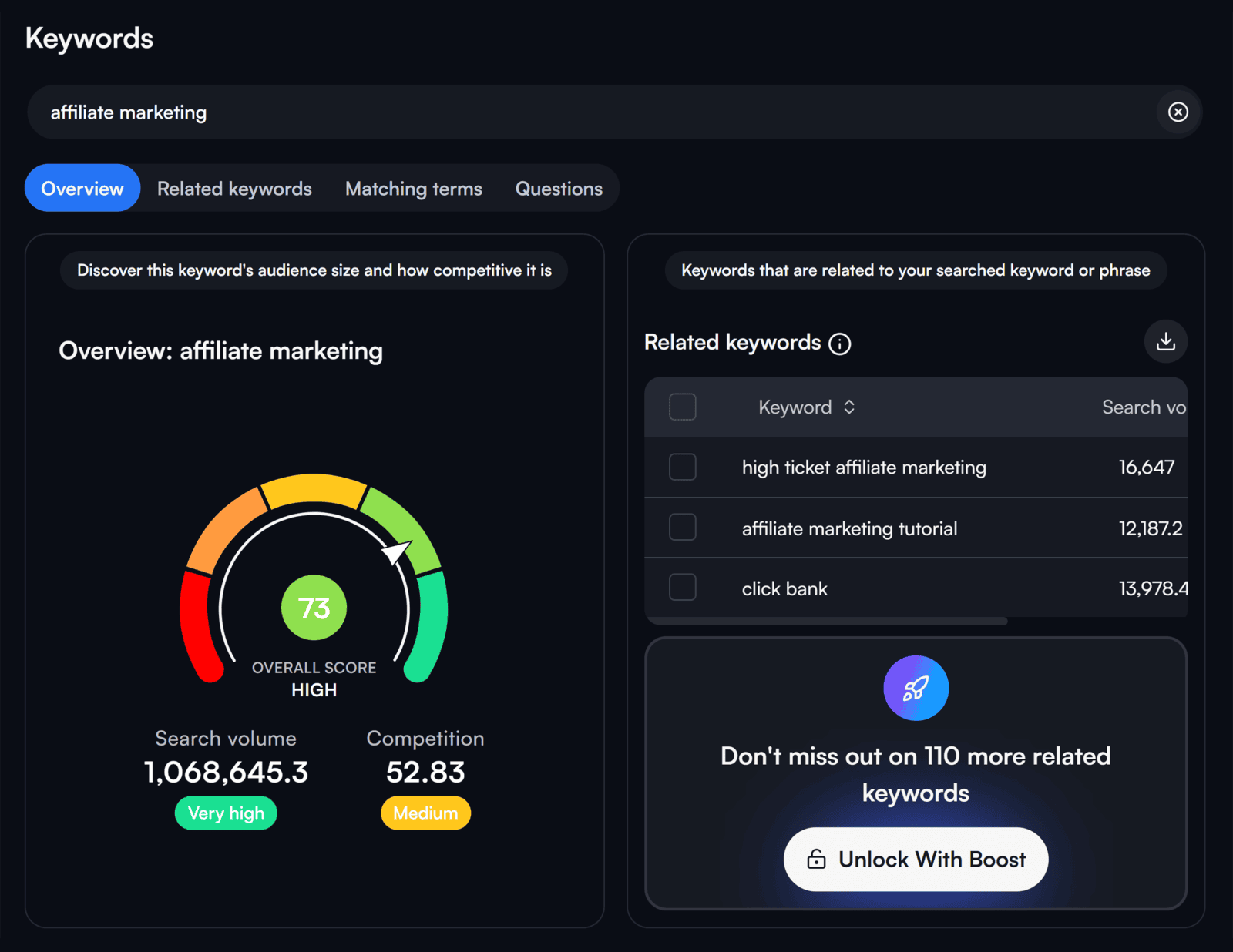
Task: Select the Overview tab
Action: tap(82, 188)
